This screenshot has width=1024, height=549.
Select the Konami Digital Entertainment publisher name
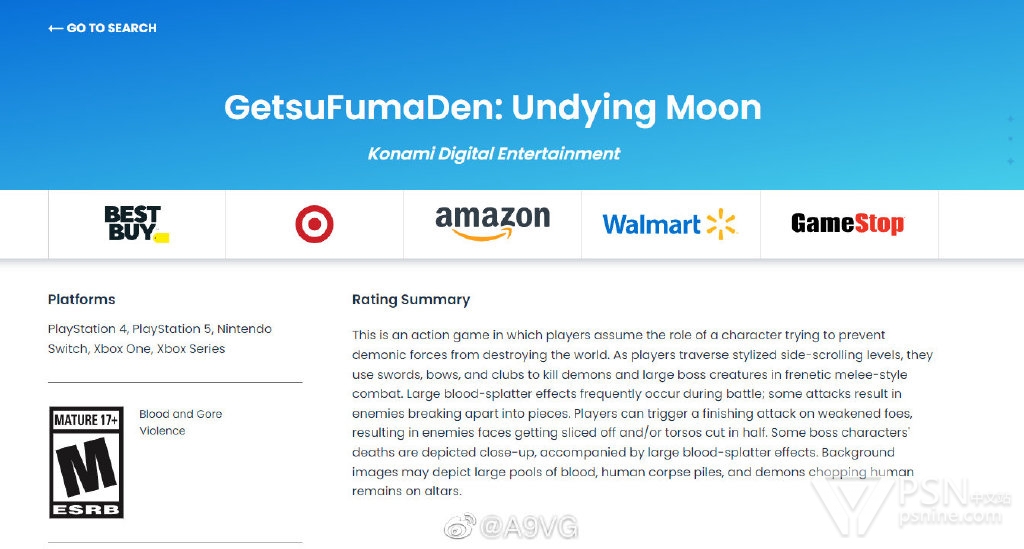[494, 153]
